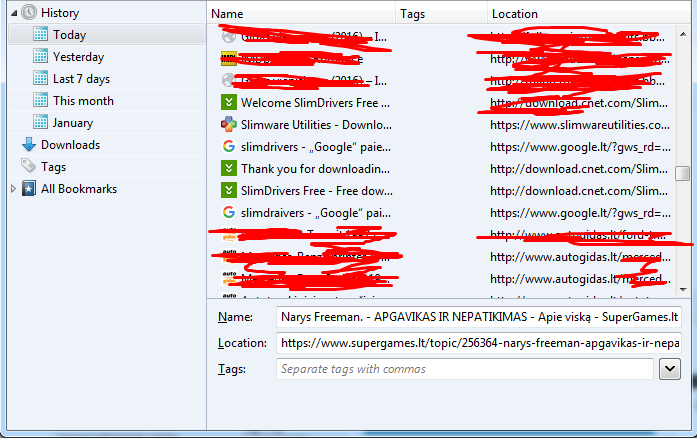Select 'Welcome SlimDrivers Free ...' entry
The image size is (697, 438).
(x=316, y=103)
